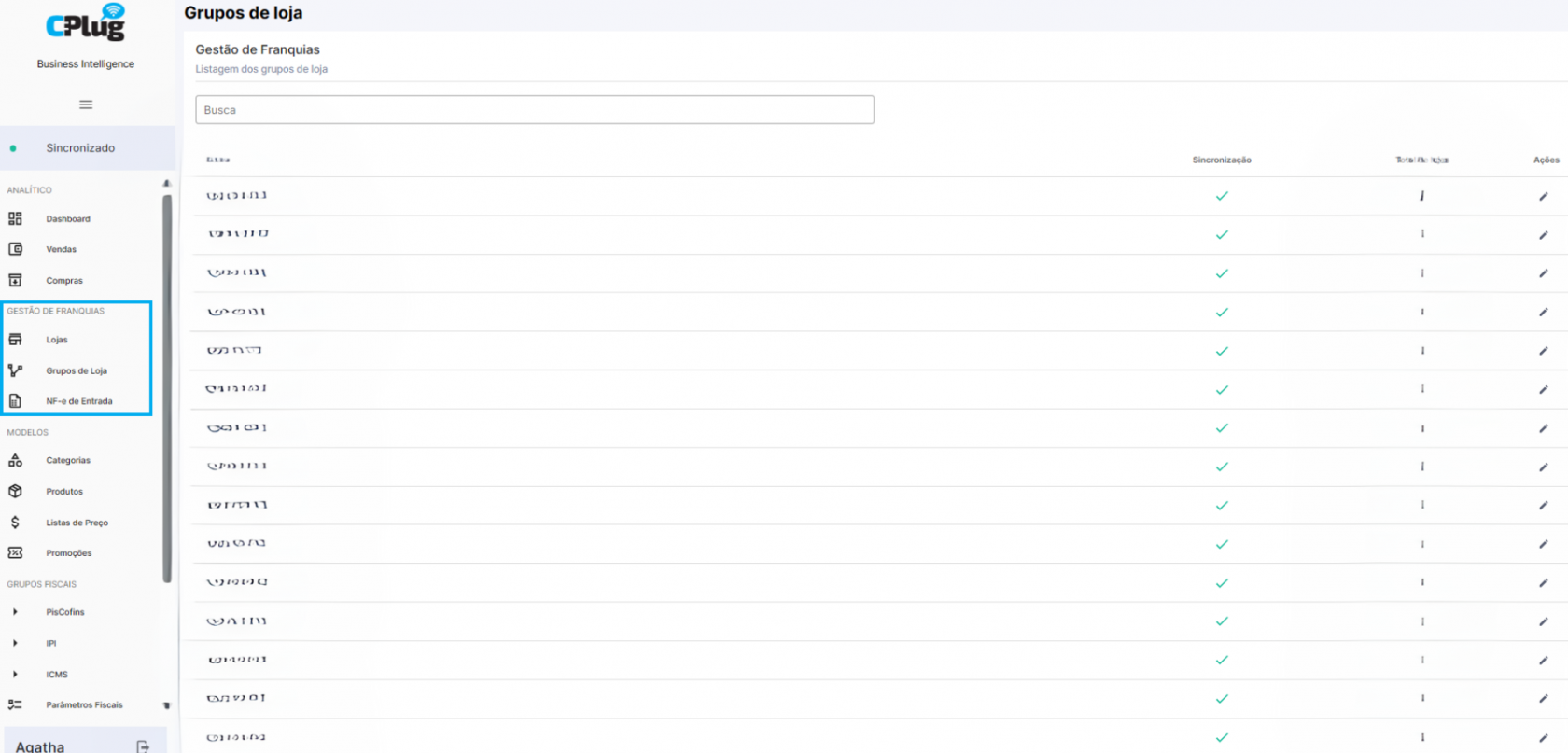Click the Parâmetros Fiscais link
Viewport: 1568px width, 753px height.
[84, 705]
